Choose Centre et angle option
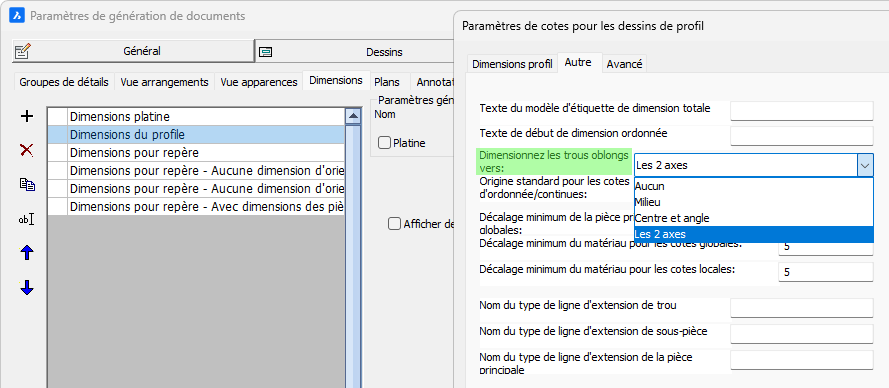 (753, 218)
